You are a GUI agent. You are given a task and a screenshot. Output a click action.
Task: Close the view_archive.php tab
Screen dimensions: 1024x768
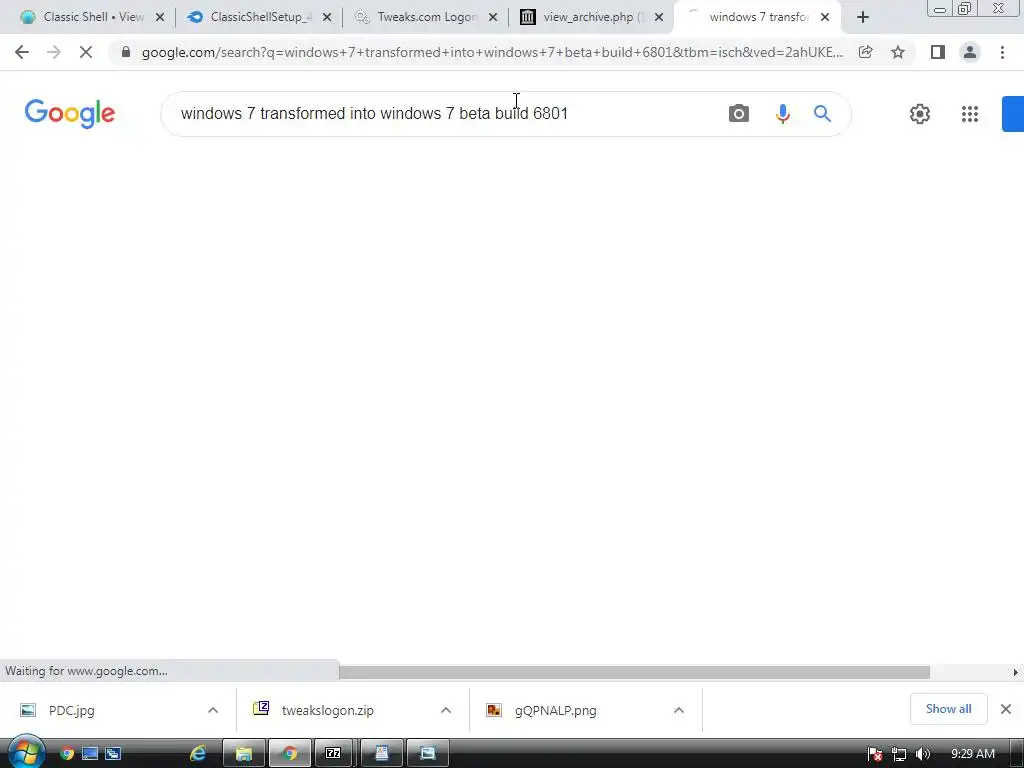[659, 17]
